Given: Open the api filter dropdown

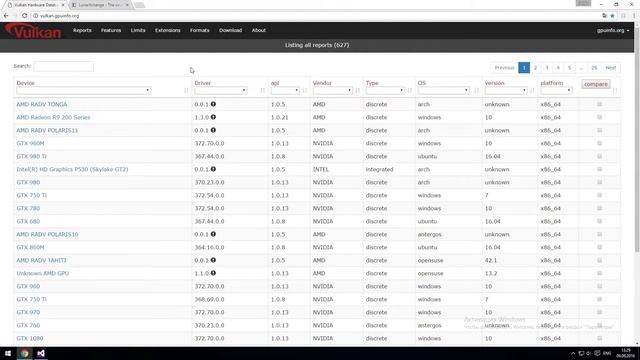Looking at the screenshot, I should [285, 91].
